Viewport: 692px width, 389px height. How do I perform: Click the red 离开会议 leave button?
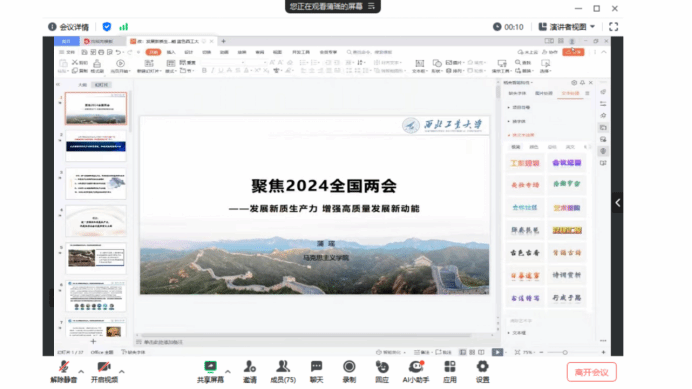click(x=591, y=372)
